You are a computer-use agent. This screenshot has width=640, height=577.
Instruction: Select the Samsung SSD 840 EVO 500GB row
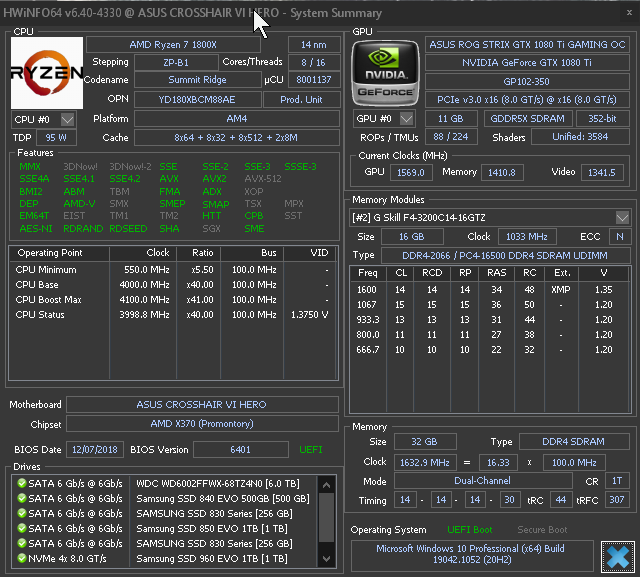pyautogui.click(x=165, y=499)
